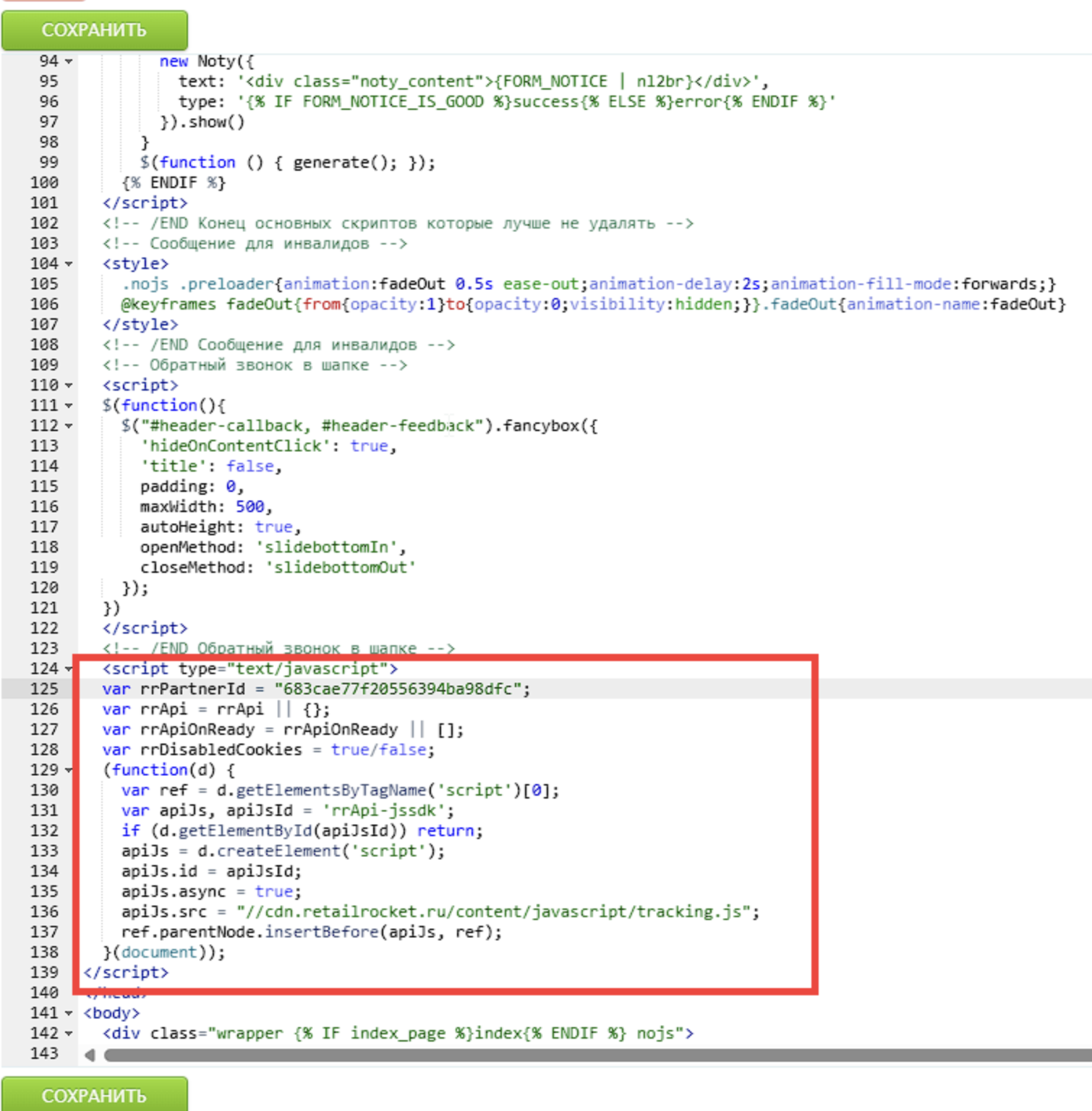Click openMethod 'slidebottomIn' line
This screenshot has width=1092, height=1111.
click(x=273, y=547)
